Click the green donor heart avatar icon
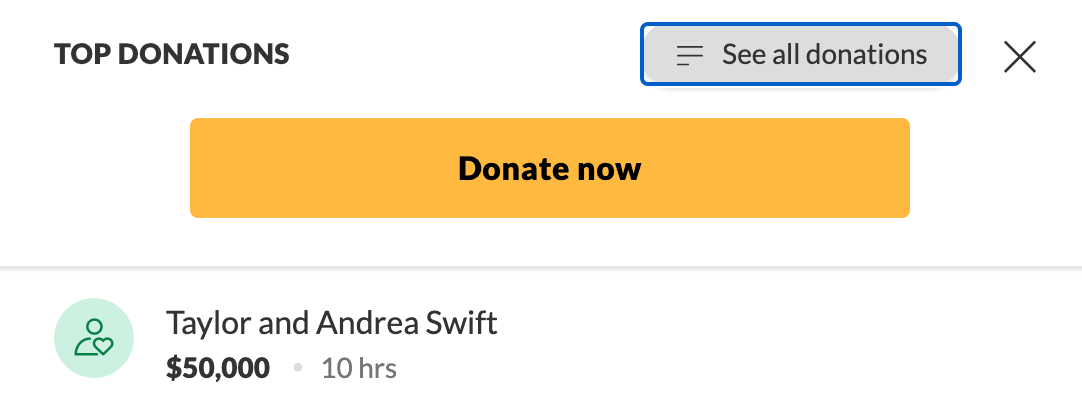Screen dimensions: 1082x412 pyautogui.click(x=94, y=338)
